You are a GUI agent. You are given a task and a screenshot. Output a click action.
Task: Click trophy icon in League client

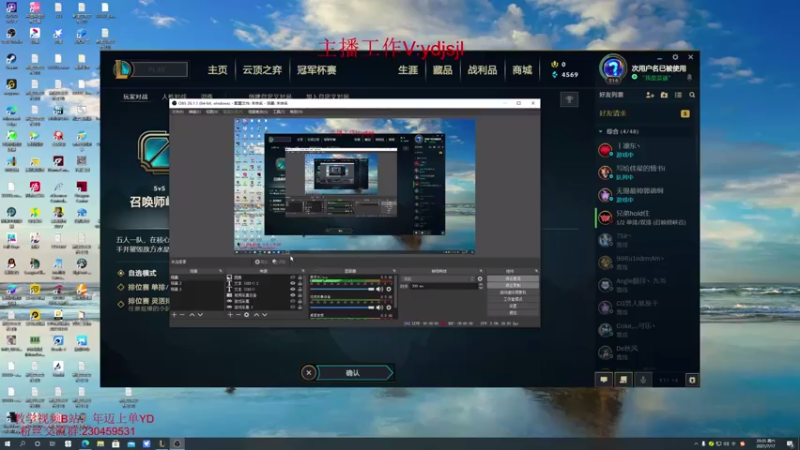(569, 99)
